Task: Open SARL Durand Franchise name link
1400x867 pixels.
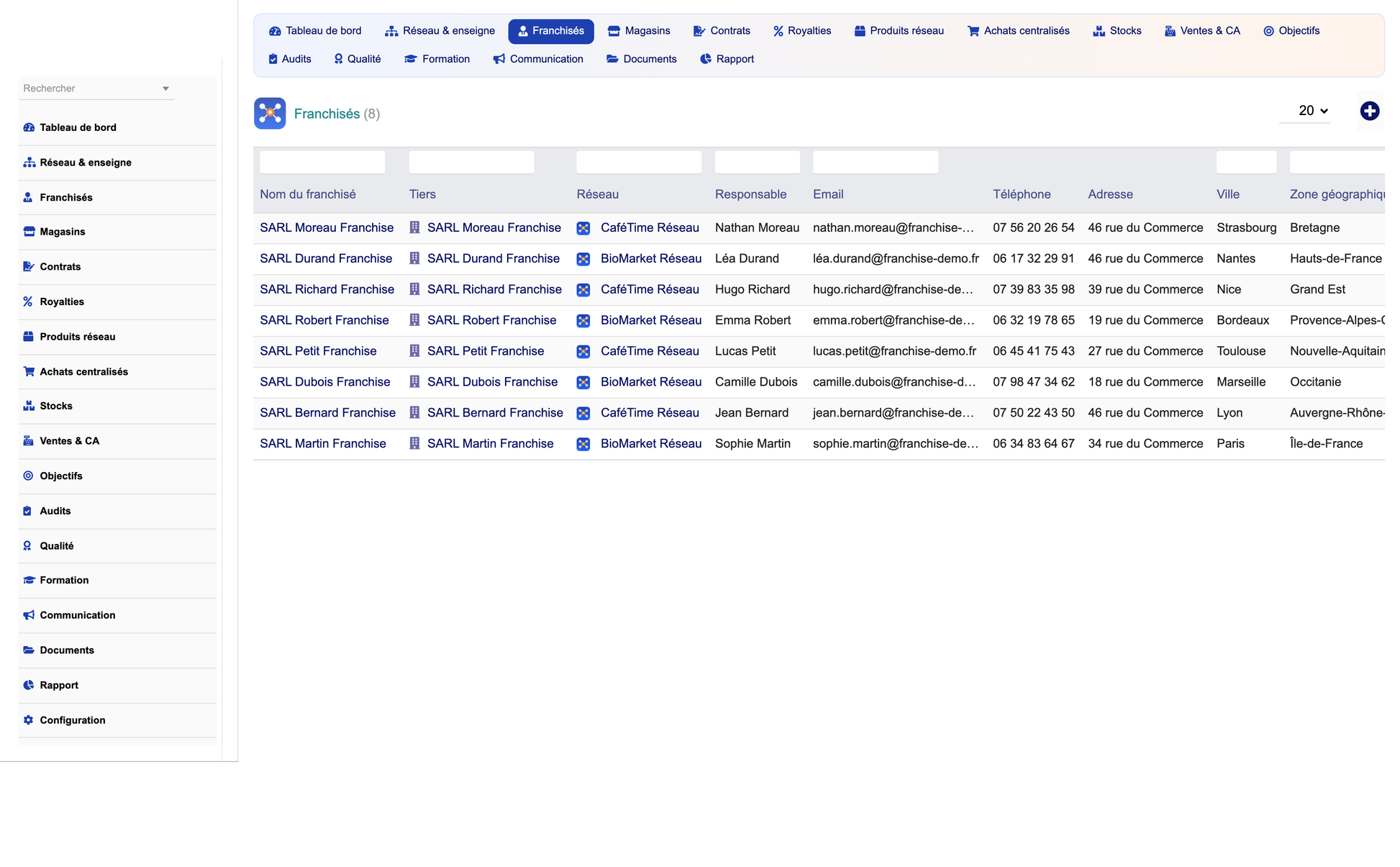Action: pyautogui.click(x=326, y=258)
